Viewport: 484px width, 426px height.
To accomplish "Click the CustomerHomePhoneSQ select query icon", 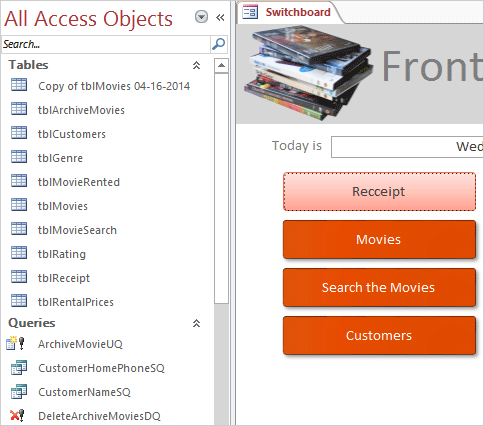I will pos(19,367).
